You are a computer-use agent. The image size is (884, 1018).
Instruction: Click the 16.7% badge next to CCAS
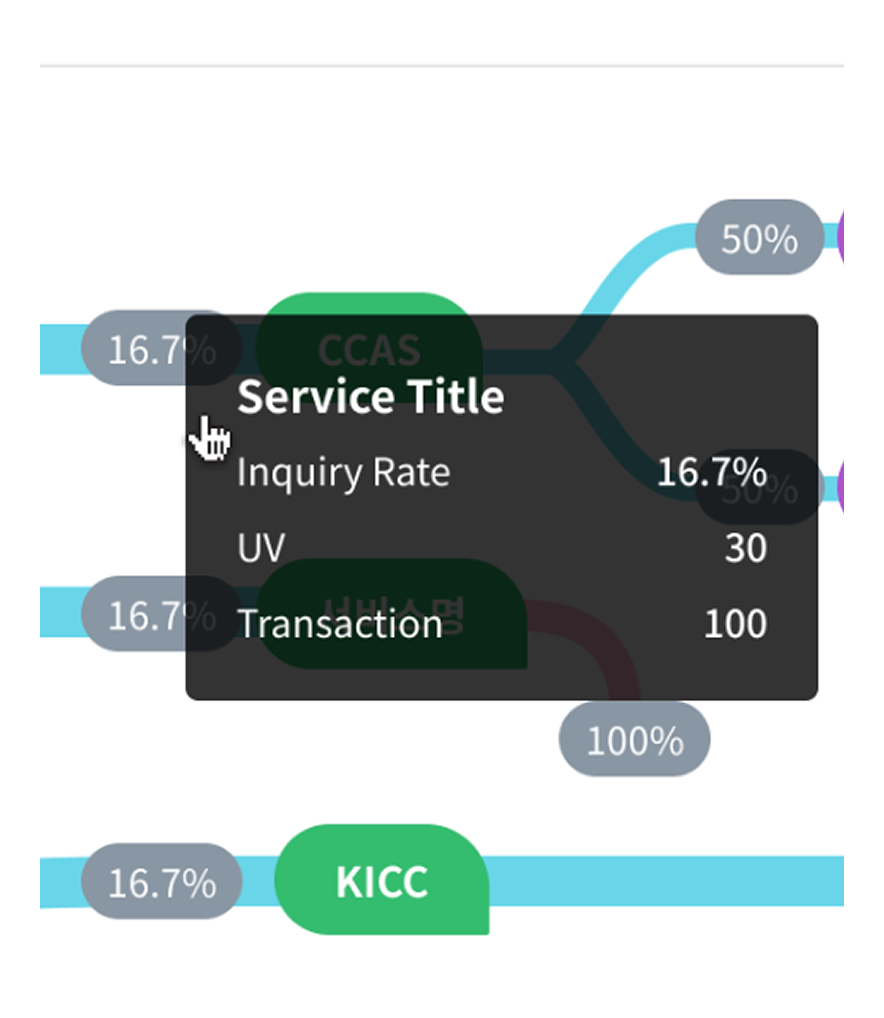point(162,348)
